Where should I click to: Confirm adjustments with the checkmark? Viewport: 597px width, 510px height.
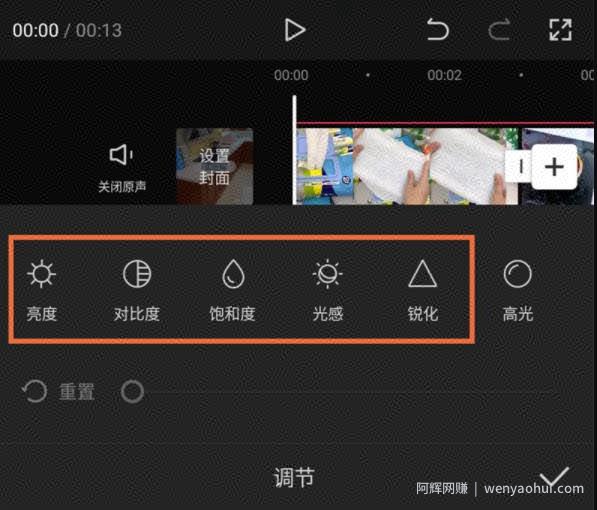click(x=554, y=476)
